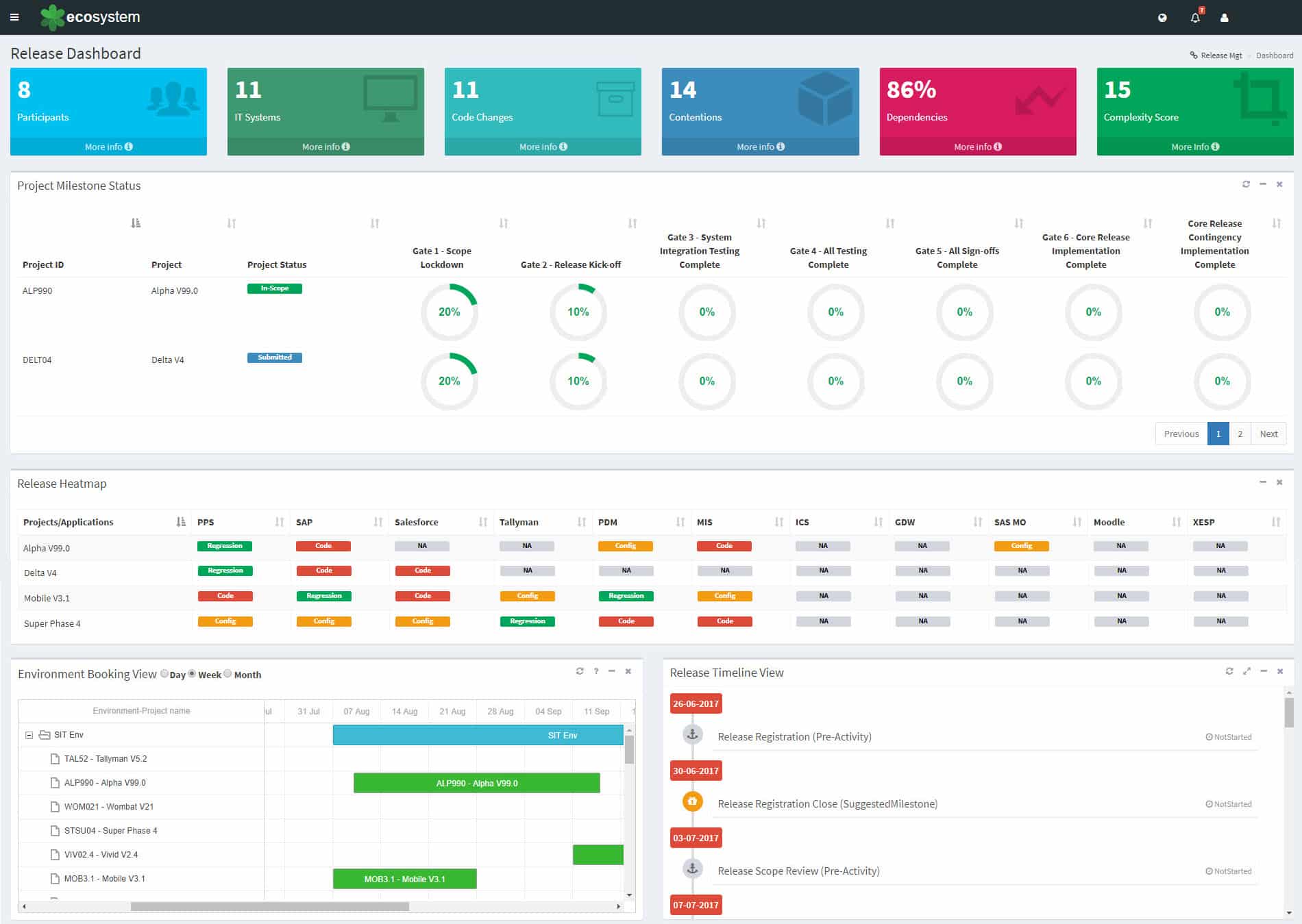This screenshot has height=924, width=1302.
Task: Sort heatmap by Projects/Applications icon
Action: (181, 522)
